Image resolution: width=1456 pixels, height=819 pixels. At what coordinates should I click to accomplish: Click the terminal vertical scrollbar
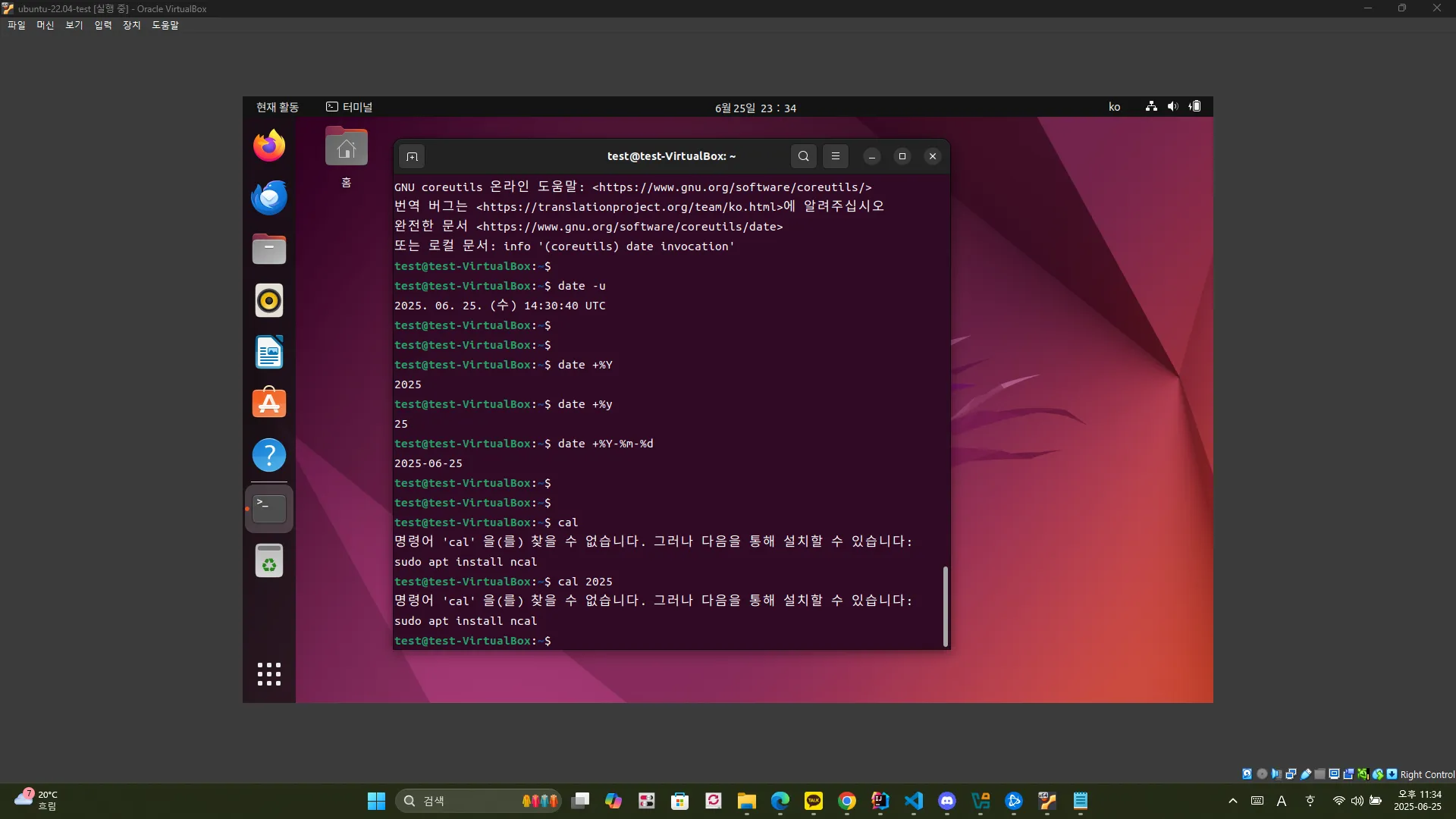click(x=946, y=606)
